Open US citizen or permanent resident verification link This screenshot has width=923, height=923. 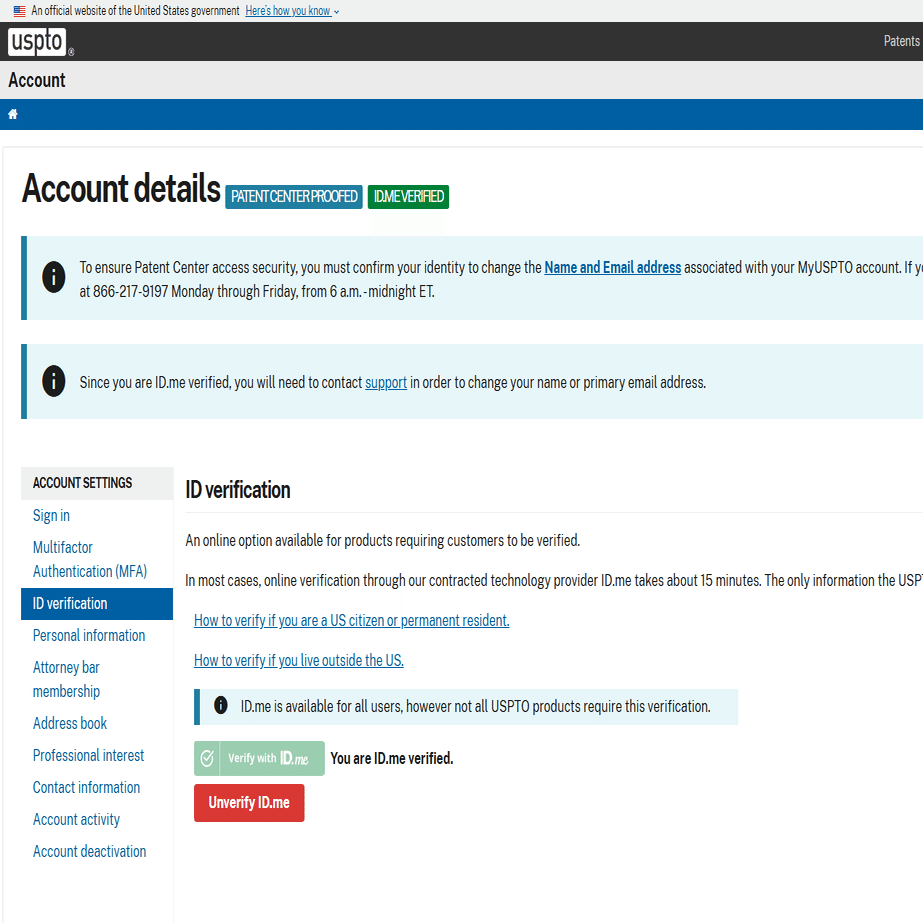coord(351,620)
